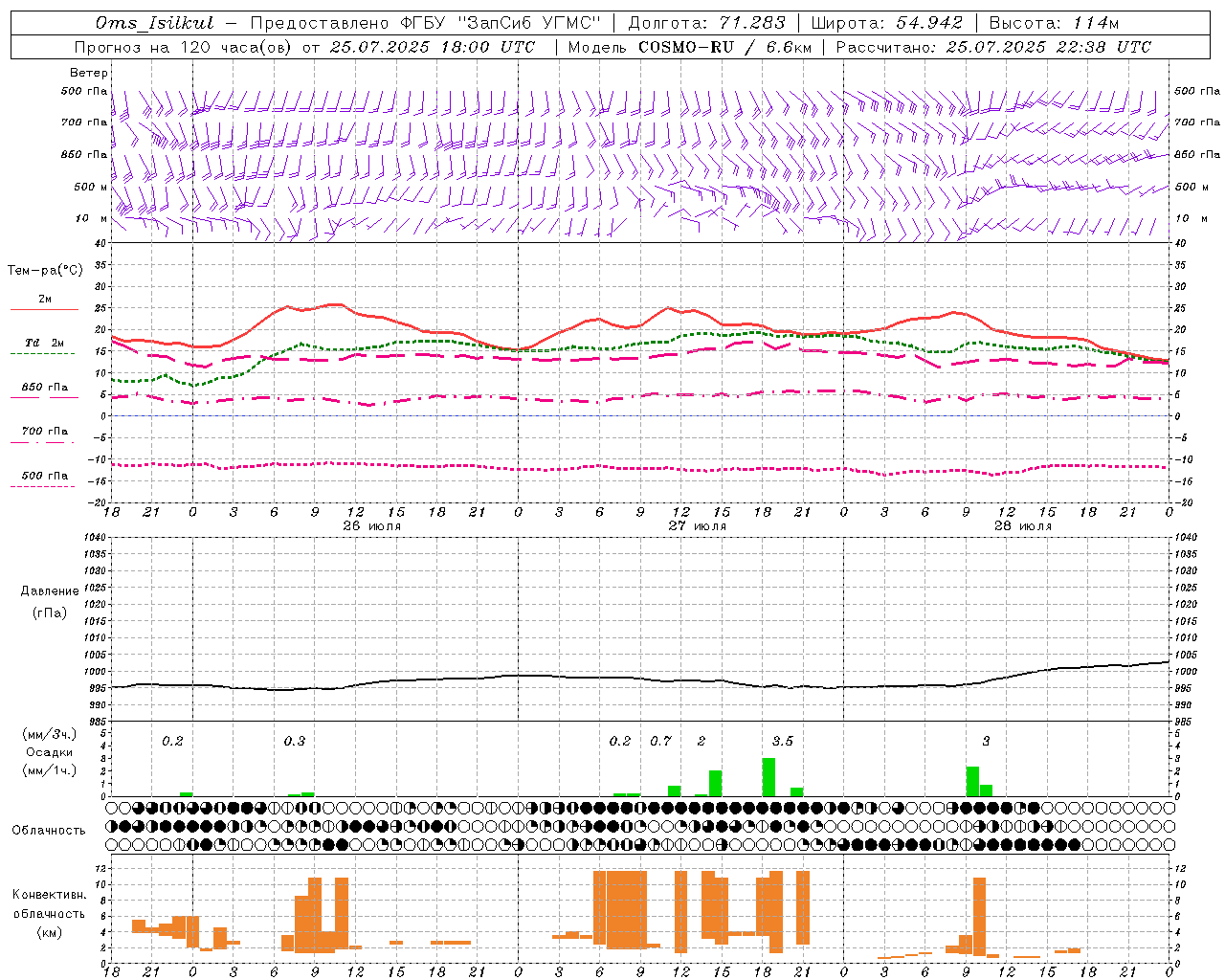Click the station name Oms_Isilkul
The height and width of the screenshot is (980, 1225).
click(155, 23)
